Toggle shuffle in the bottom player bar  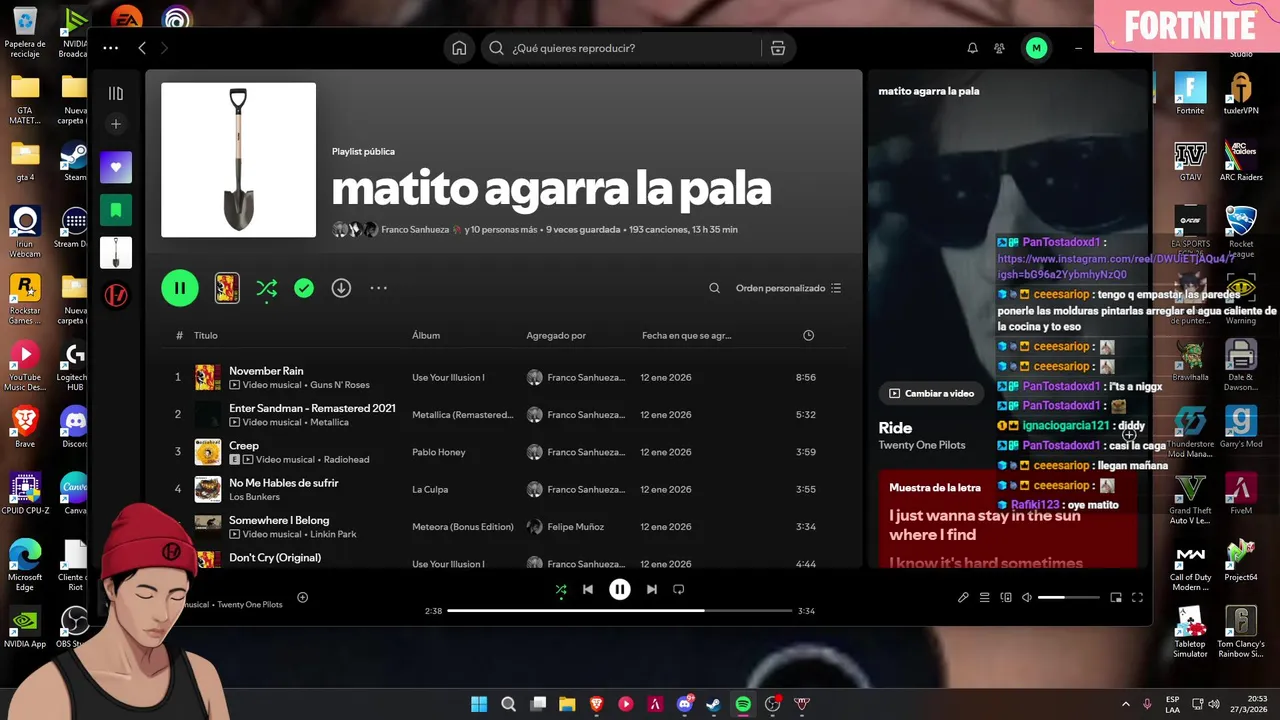coord(560,590)
